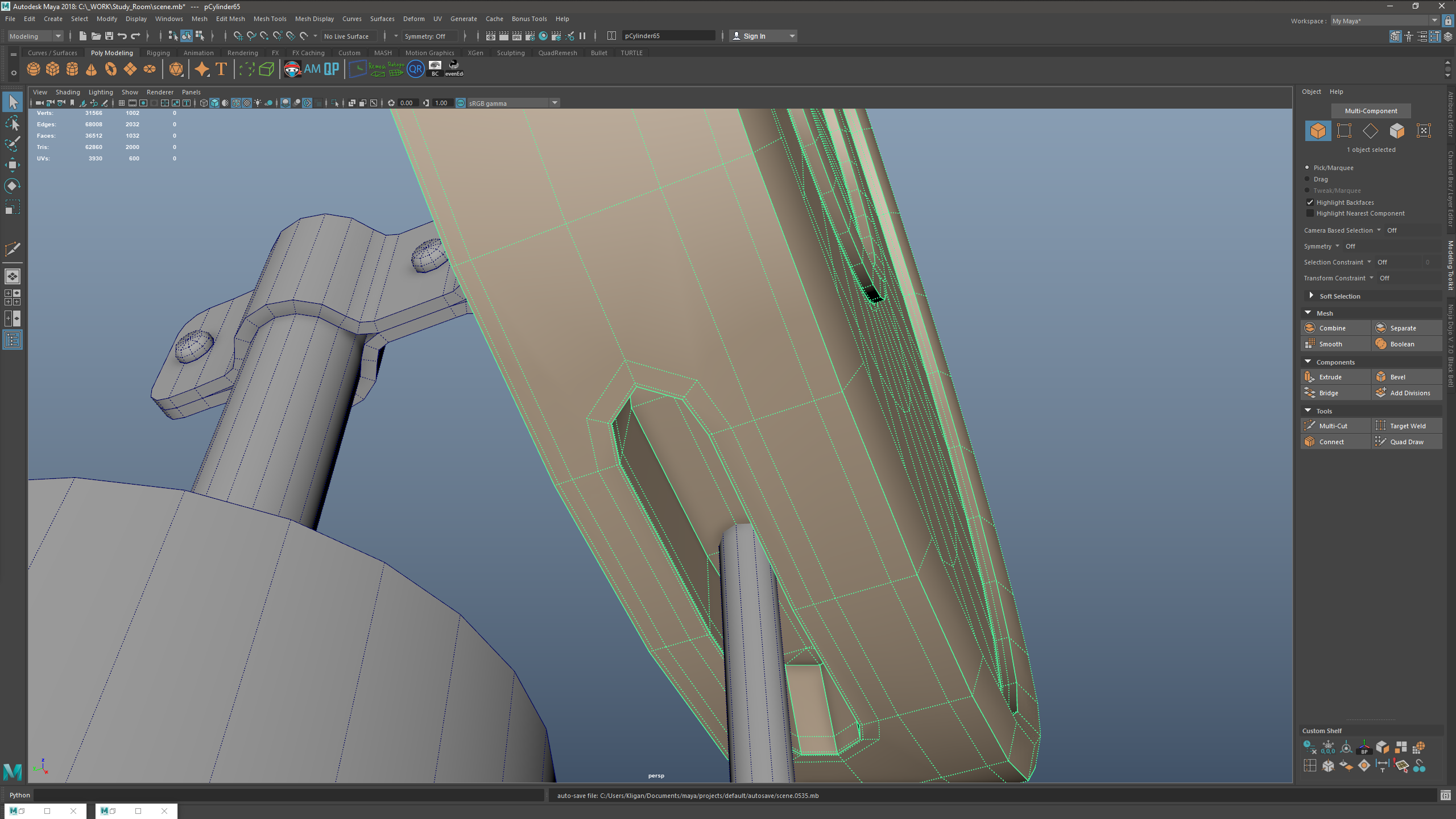Screen dimensions: 1456x819
Task: Choose the Rotate tool in toolbox
Action: pos(13,186)
